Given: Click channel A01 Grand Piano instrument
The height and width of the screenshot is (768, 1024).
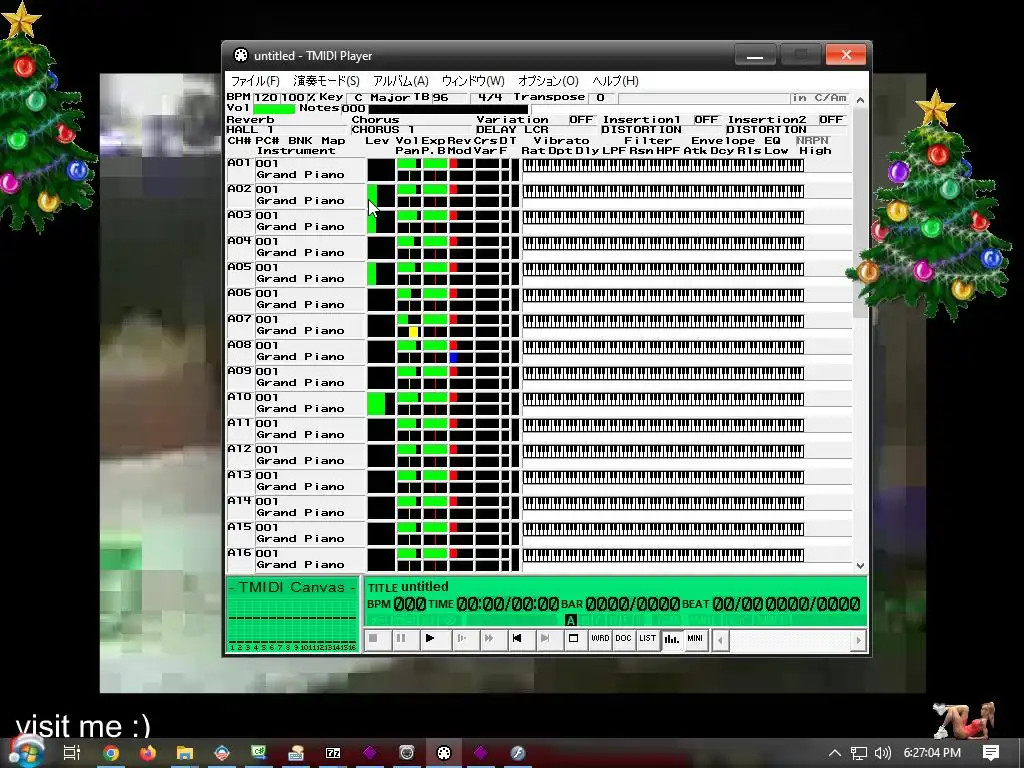Looking at the screenshot, I should tap(300, 175).
